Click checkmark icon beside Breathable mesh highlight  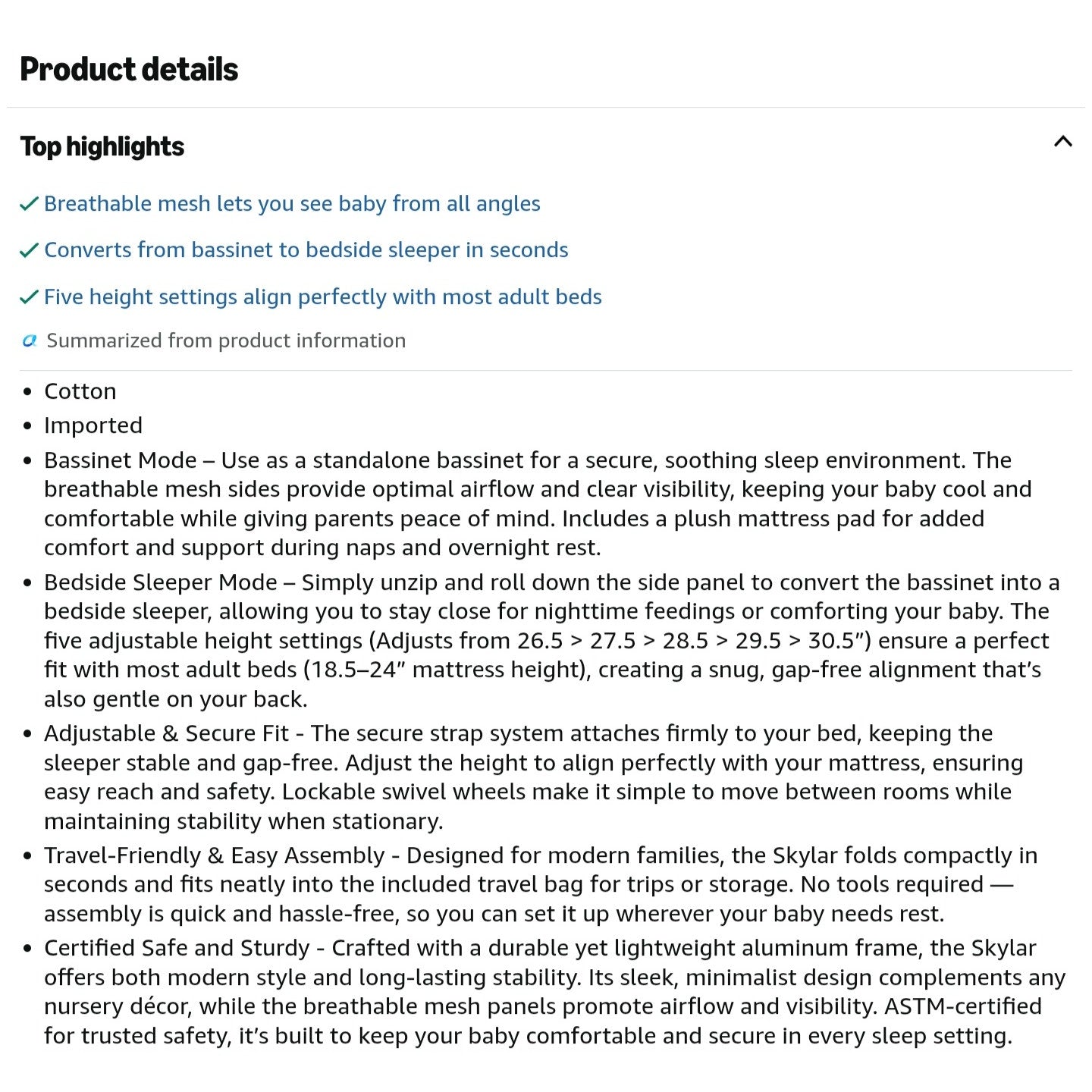[29, 204]
